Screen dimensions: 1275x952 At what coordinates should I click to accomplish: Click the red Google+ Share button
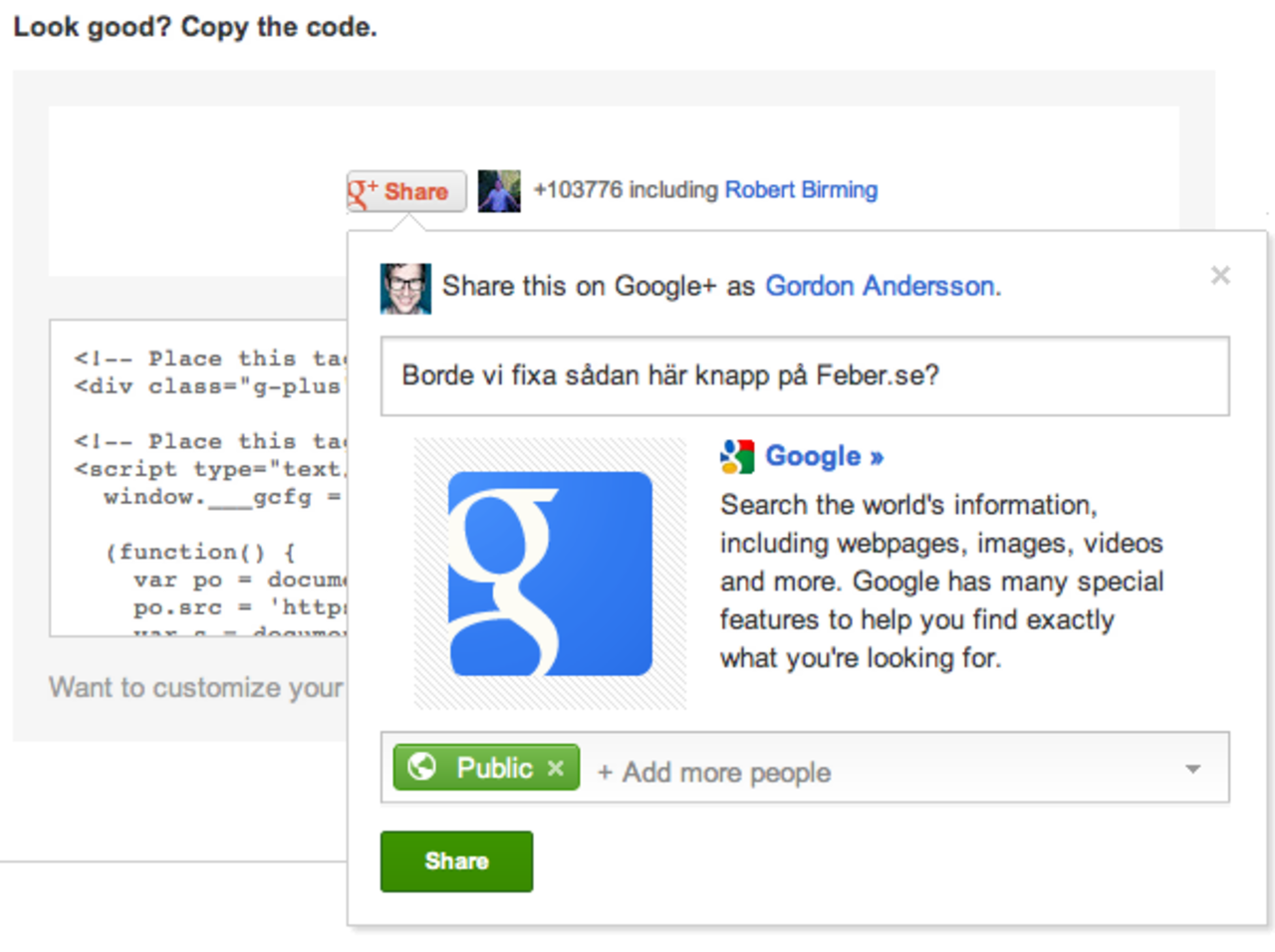pos(406,191)
